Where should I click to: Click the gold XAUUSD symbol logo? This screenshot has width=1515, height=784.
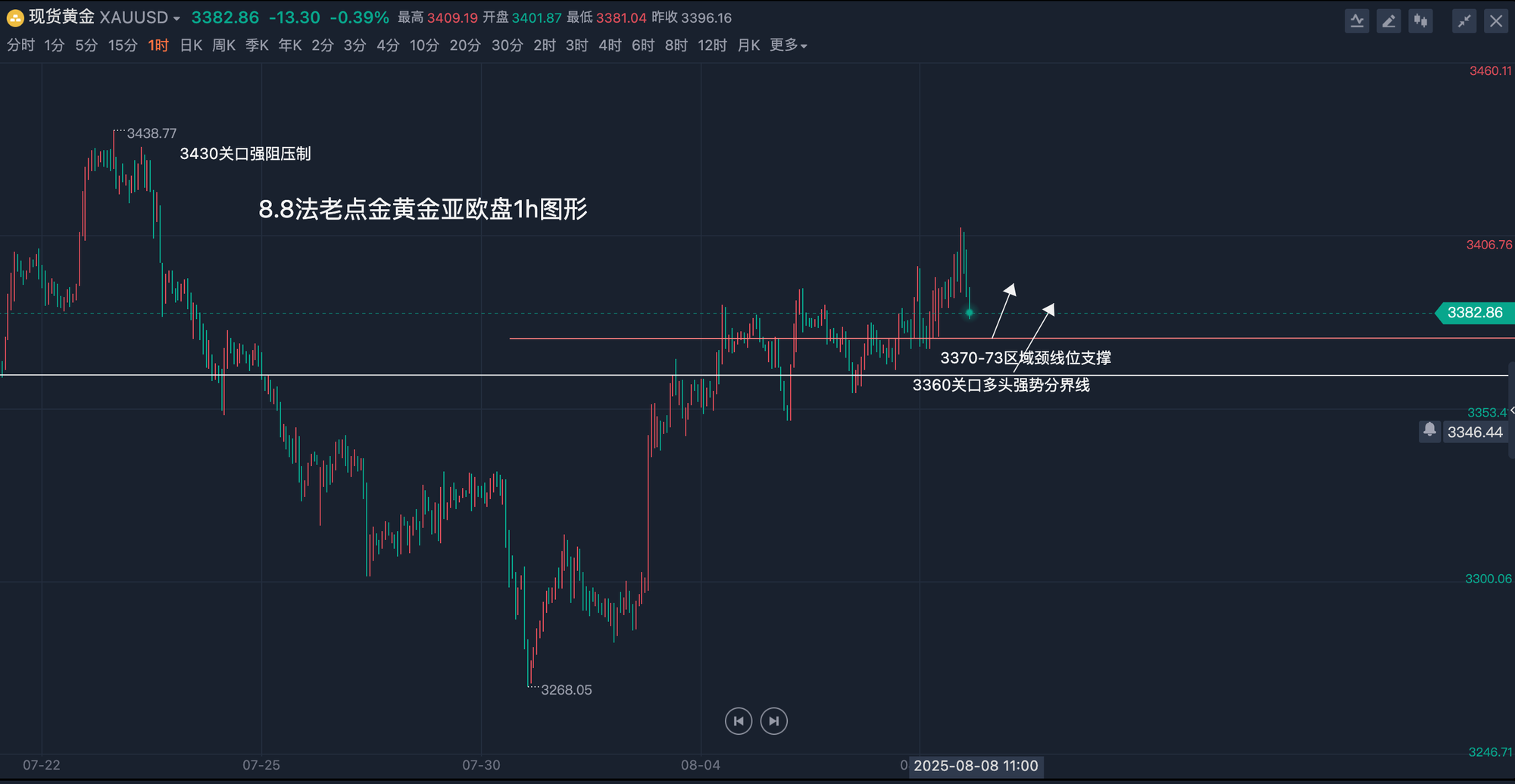pos(14,17)
